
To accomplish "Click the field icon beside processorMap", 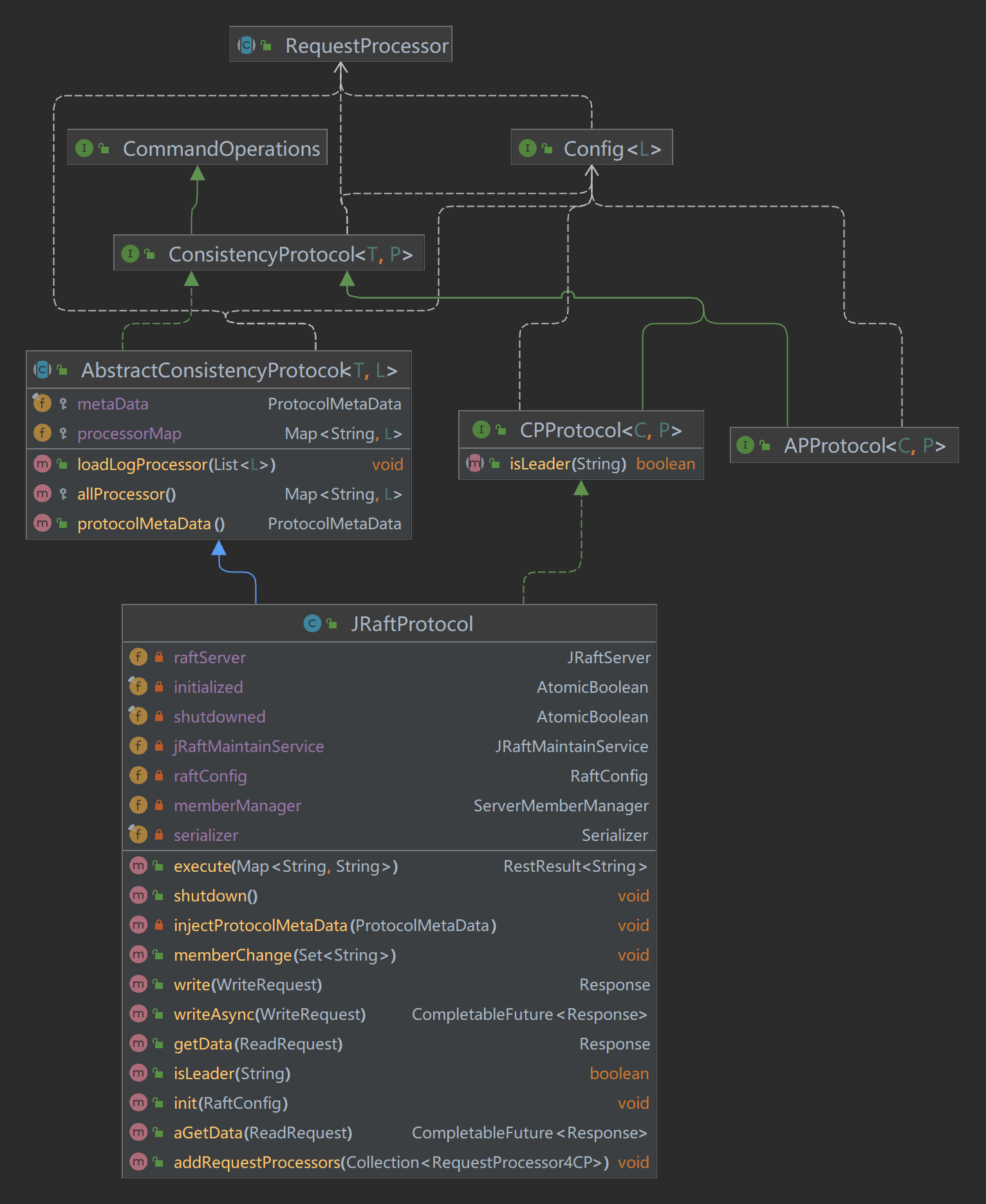I will pos(42,433).
